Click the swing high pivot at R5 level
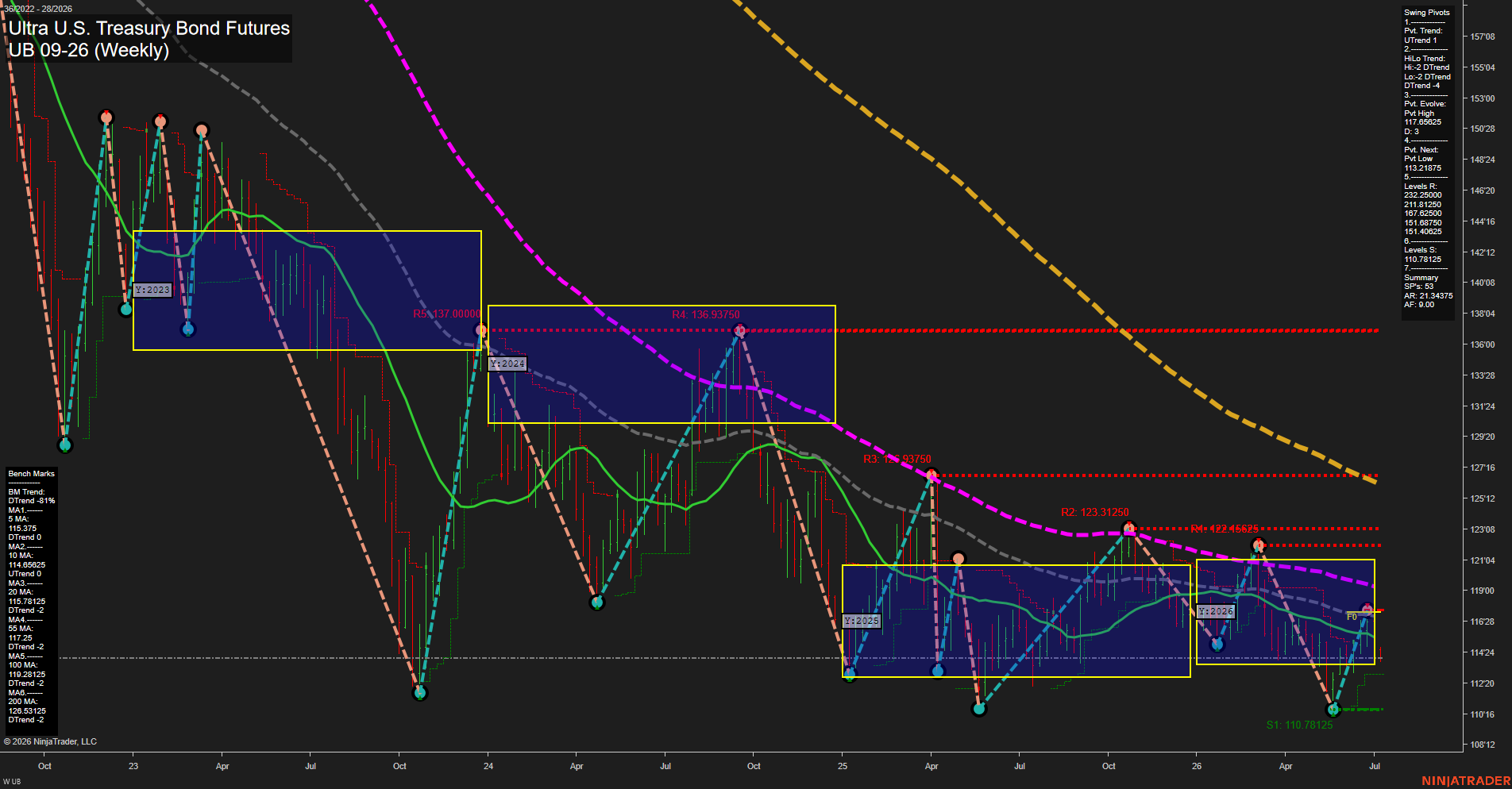 480,329
